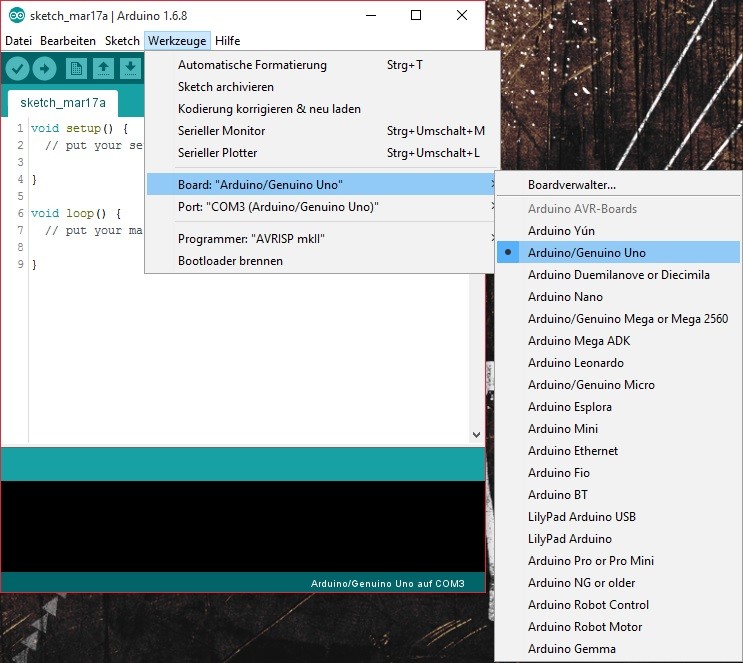Select Arduino Pro or Pro Mini board

click(x=618, y=561)
